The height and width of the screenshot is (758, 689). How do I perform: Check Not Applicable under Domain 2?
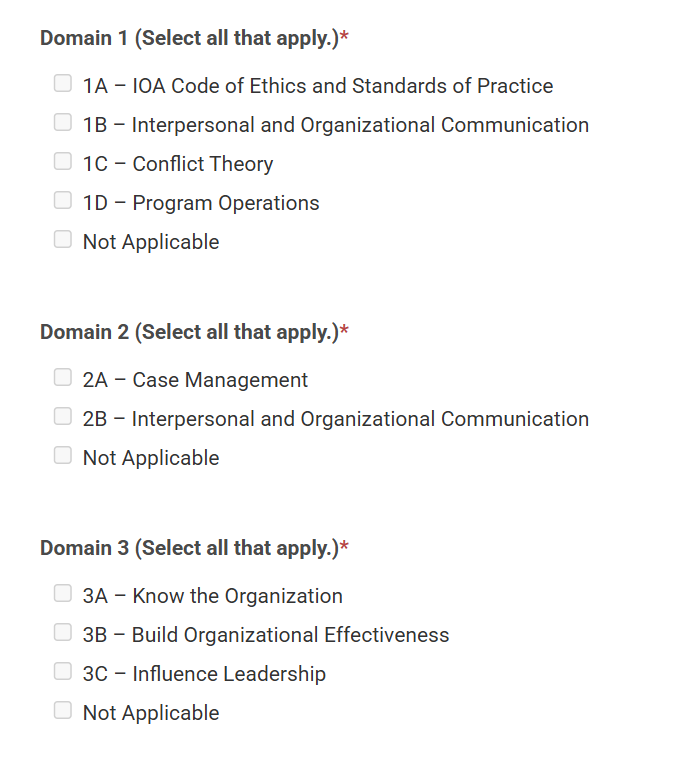click(x=63, y=455)
